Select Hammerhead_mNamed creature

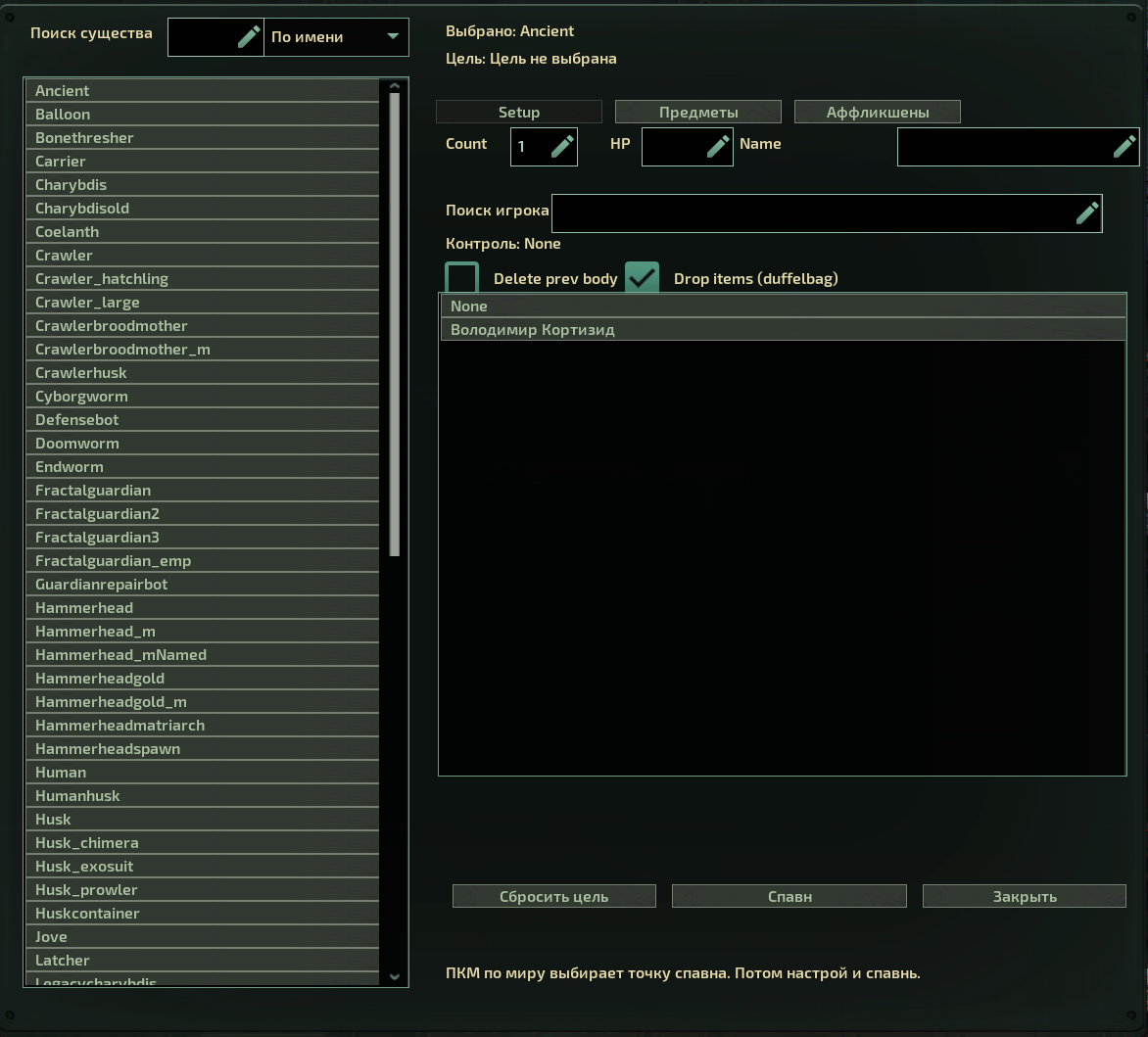203,654
